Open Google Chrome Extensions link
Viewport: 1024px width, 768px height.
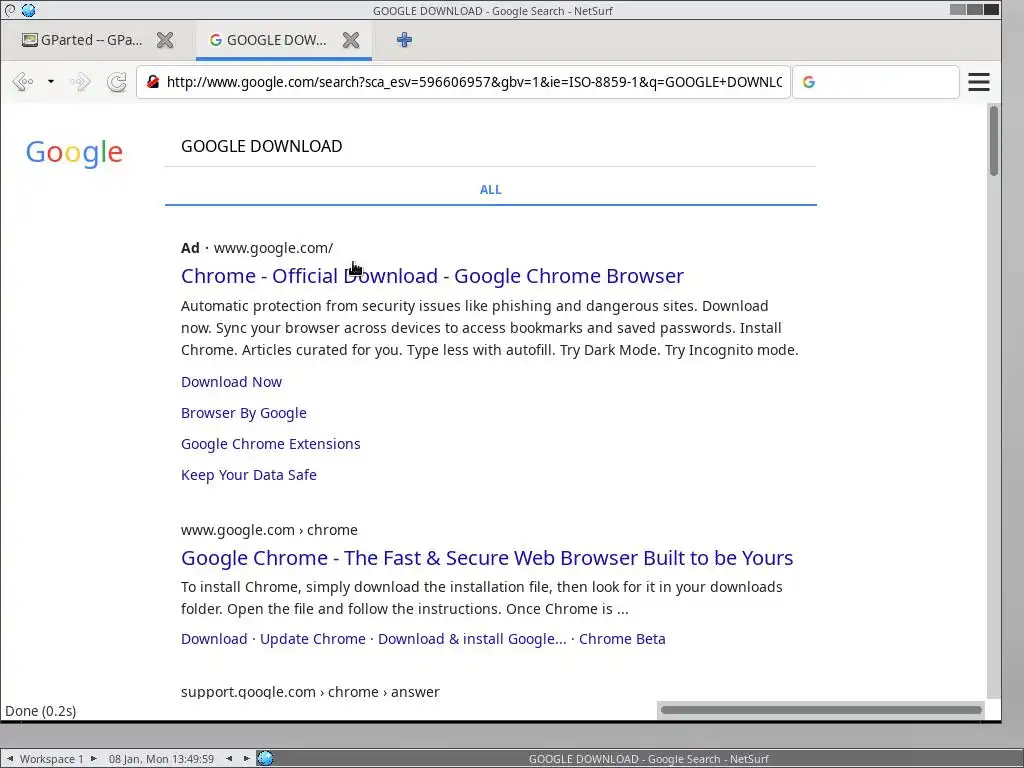coord(270,443)
